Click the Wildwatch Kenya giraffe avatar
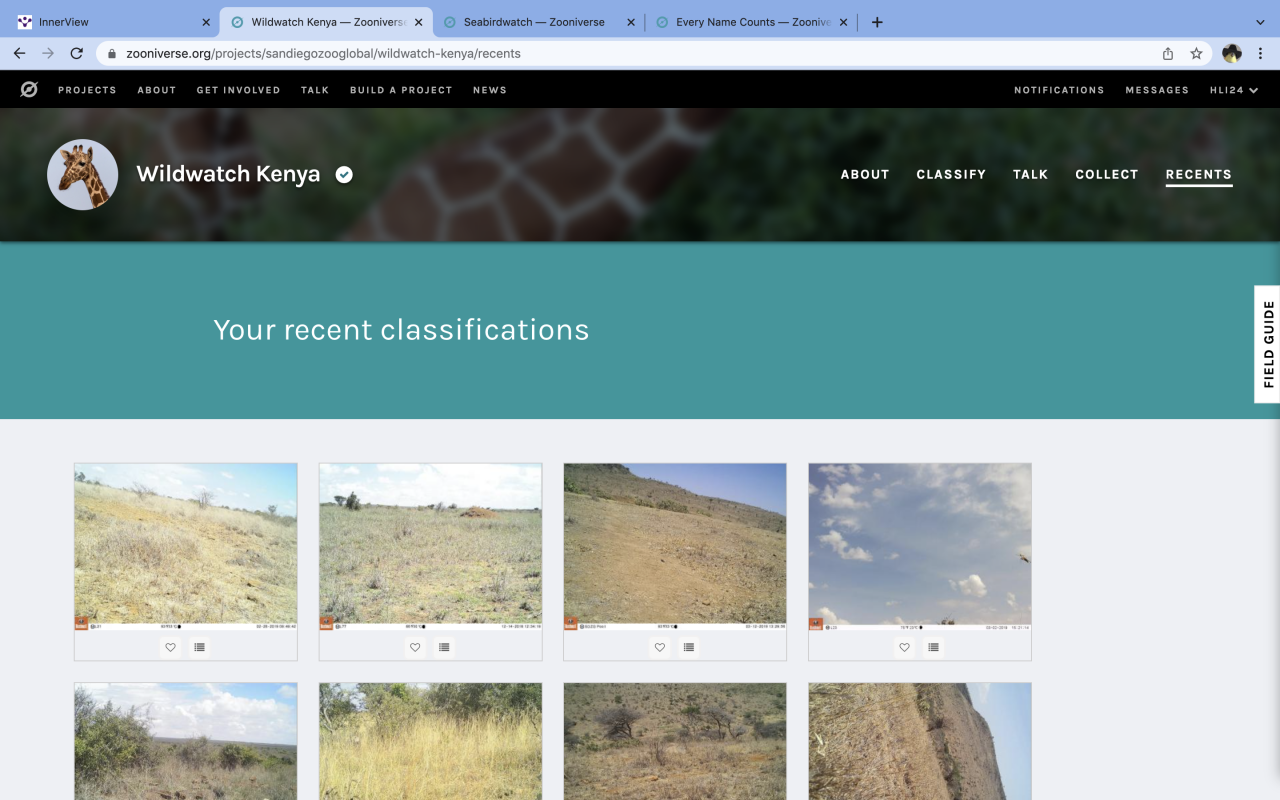 (83, 174)
